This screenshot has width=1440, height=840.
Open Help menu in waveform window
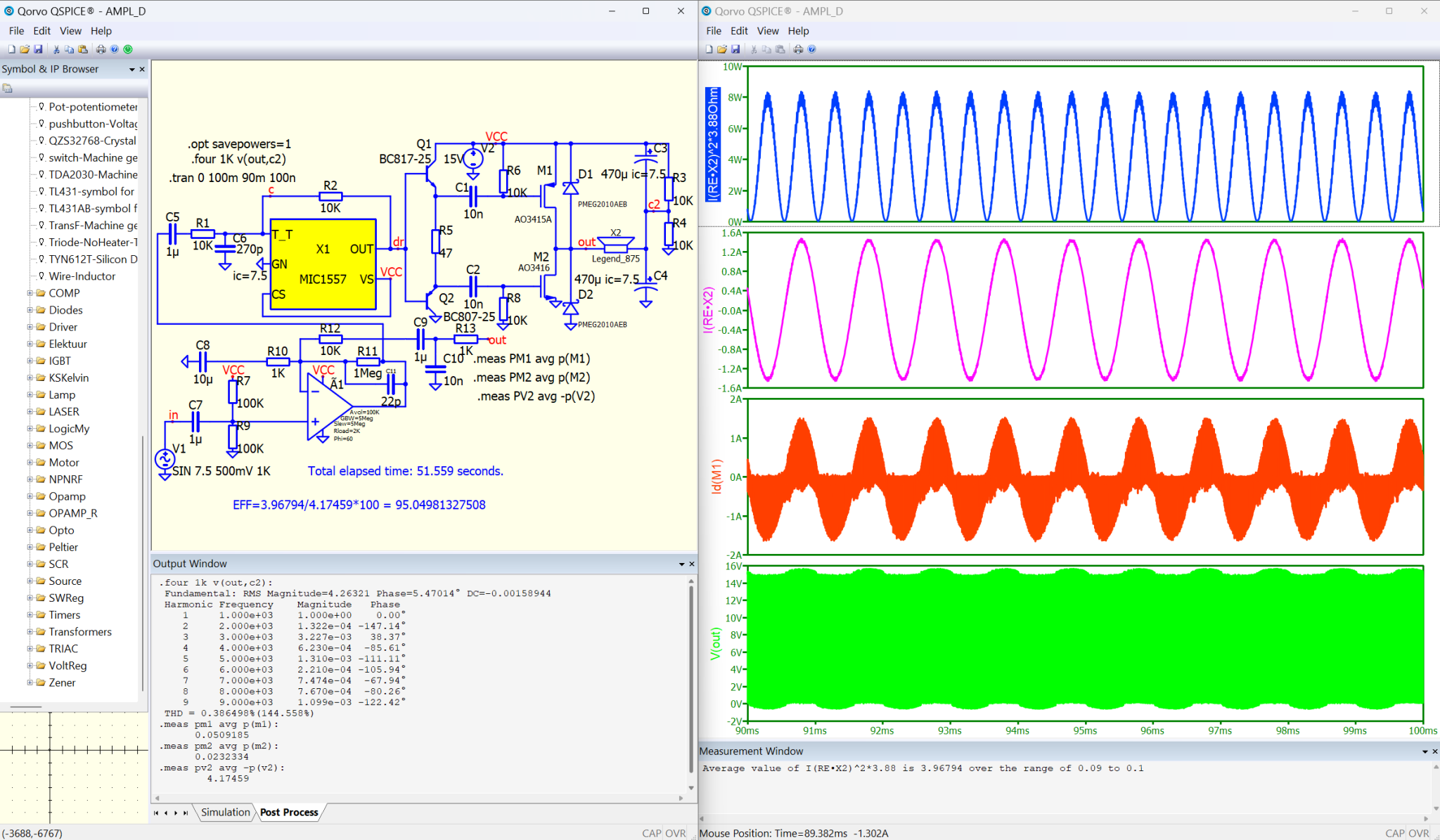click(x=798, y=31)
